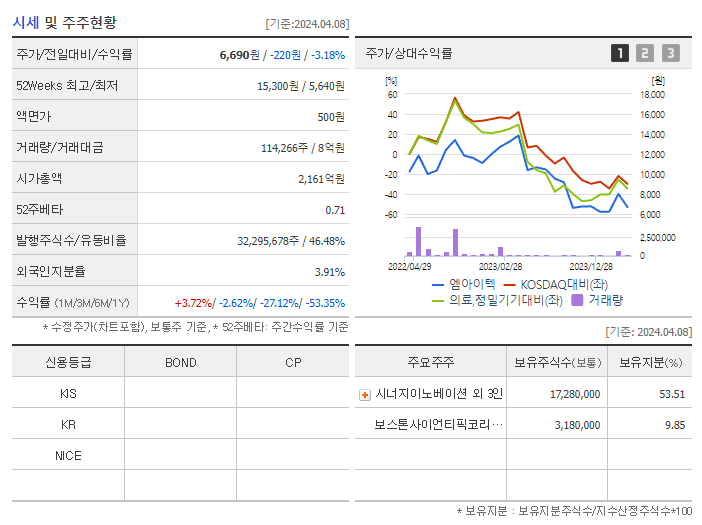Click the 보유지분(%) column header

tap(650, 362)
